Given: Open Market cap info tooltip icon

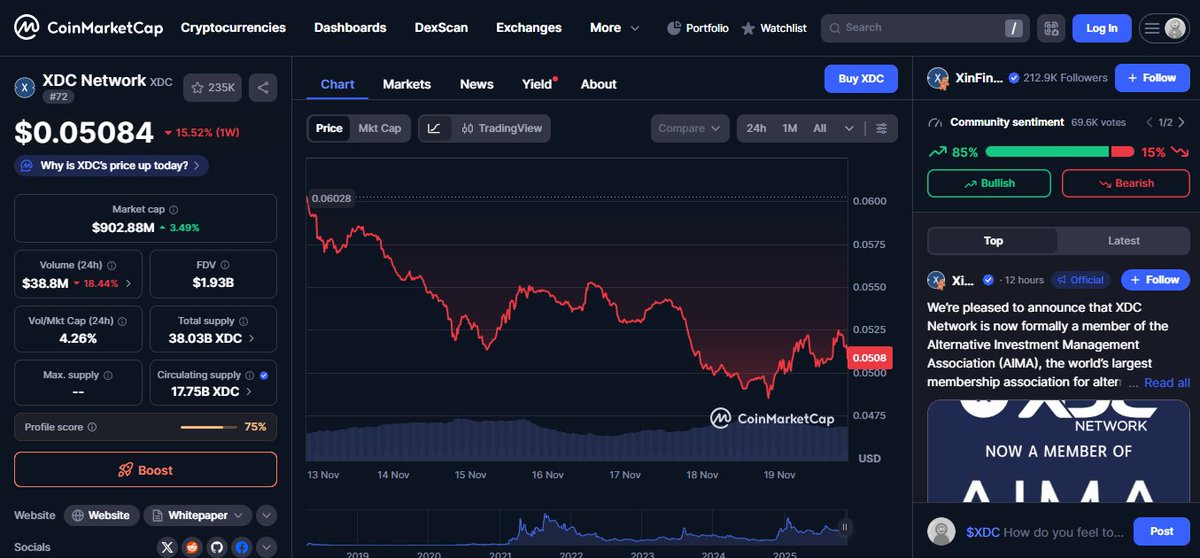Looking at the screenshot, I should point(174,210).
